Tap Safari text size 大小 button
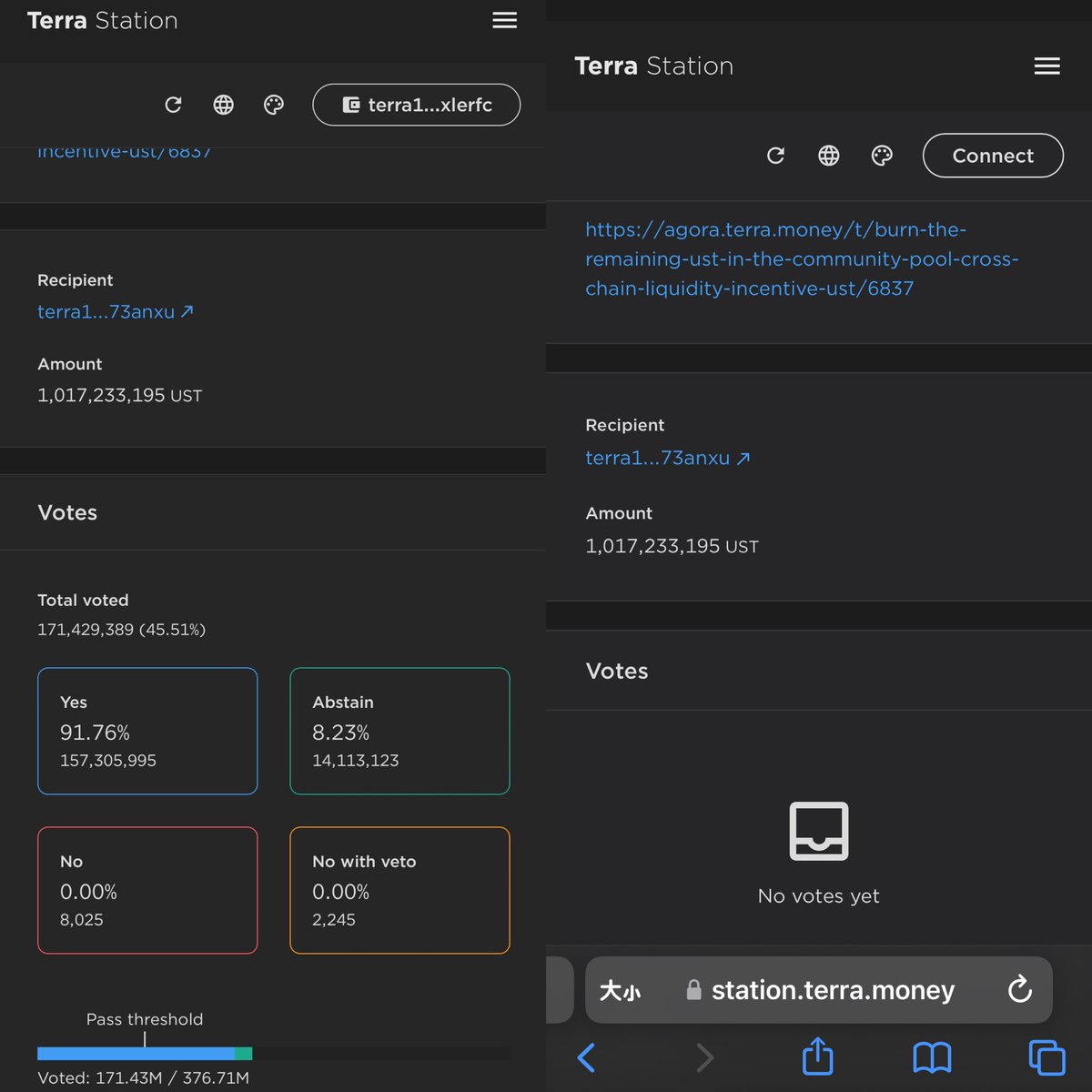 620,990
